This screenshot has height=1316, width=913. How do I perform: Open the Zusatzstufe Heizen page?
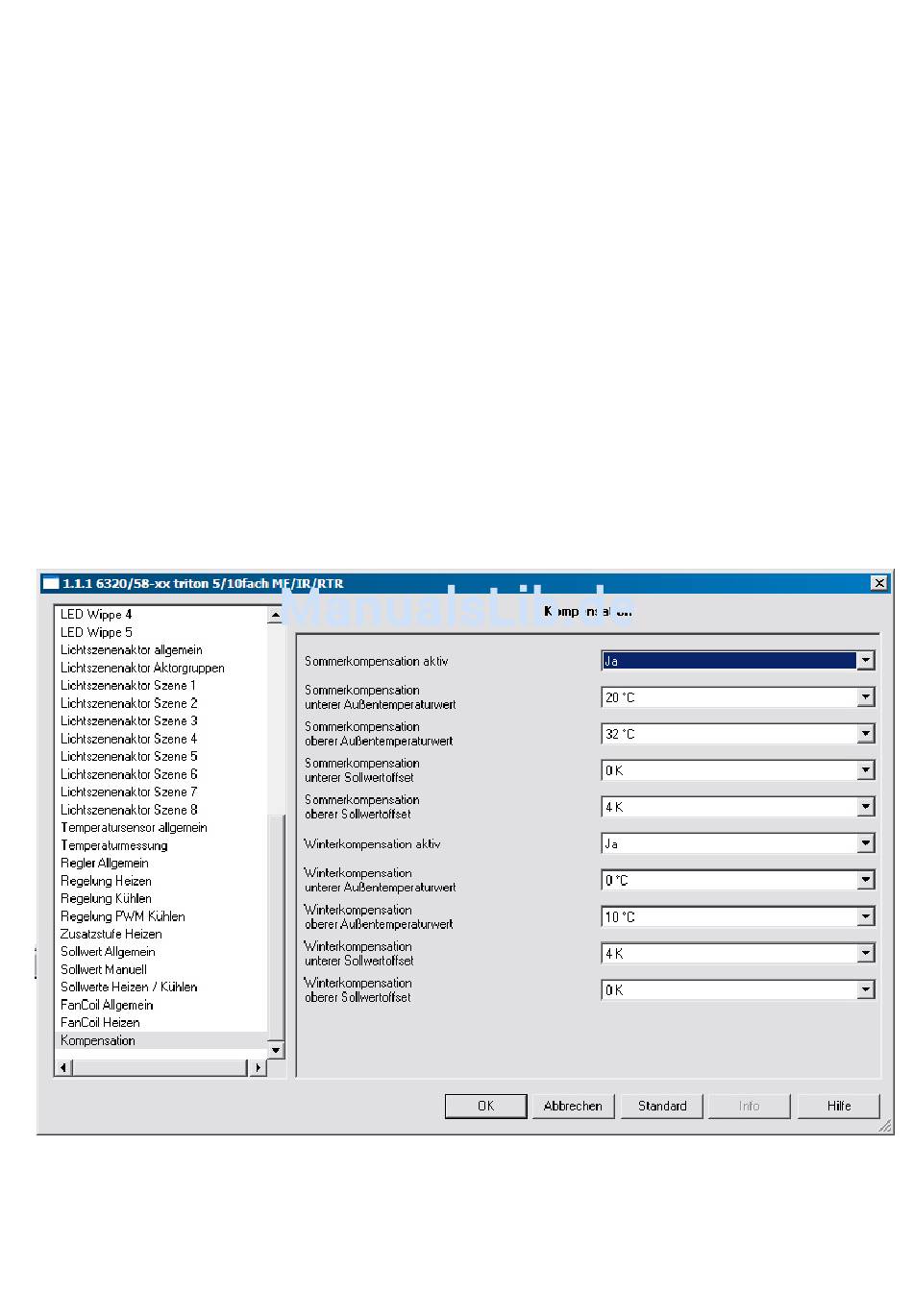[x=111, y=935]
